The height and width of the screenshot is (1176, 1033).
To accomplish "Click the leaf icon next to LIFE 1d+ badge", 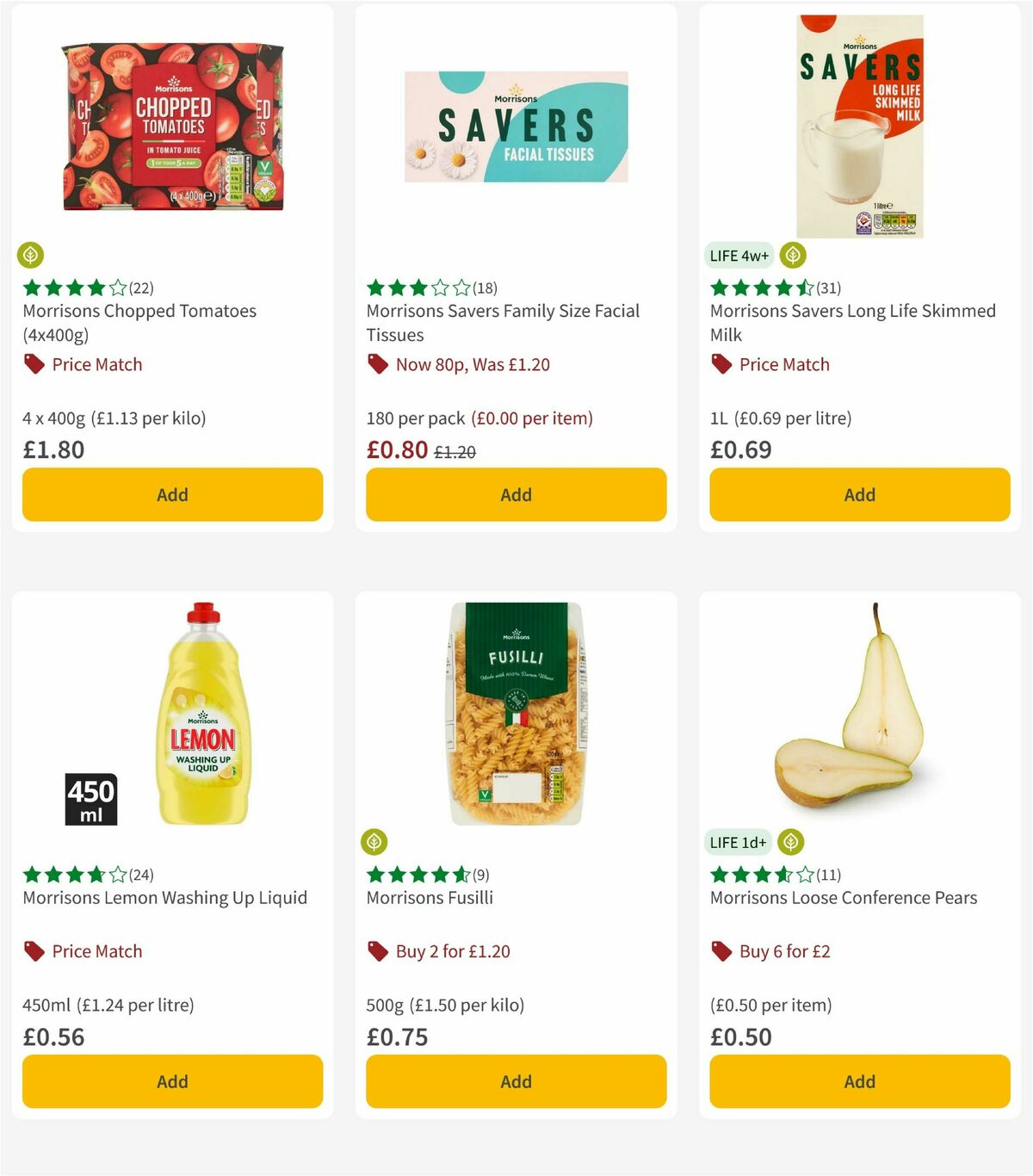I will click(x=791, y=843).
